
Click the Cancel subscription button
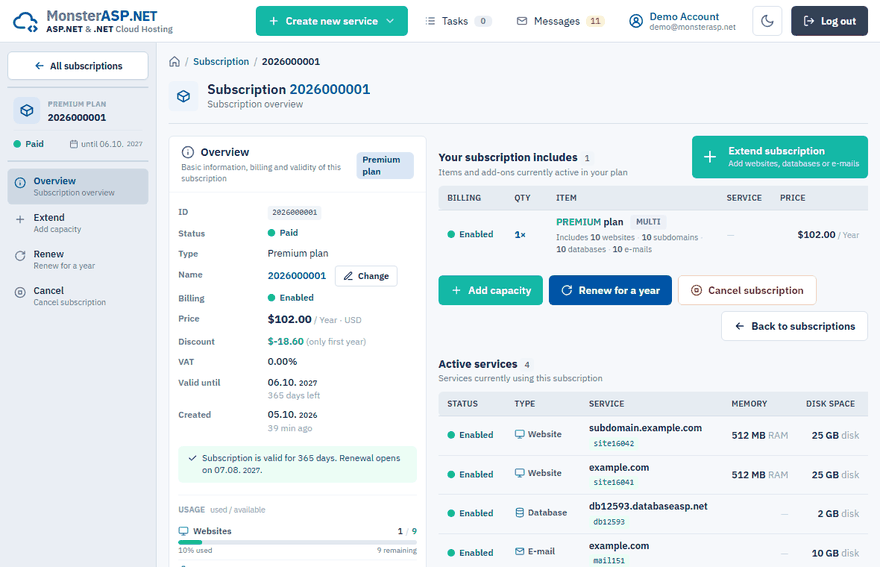click(747, 290)
